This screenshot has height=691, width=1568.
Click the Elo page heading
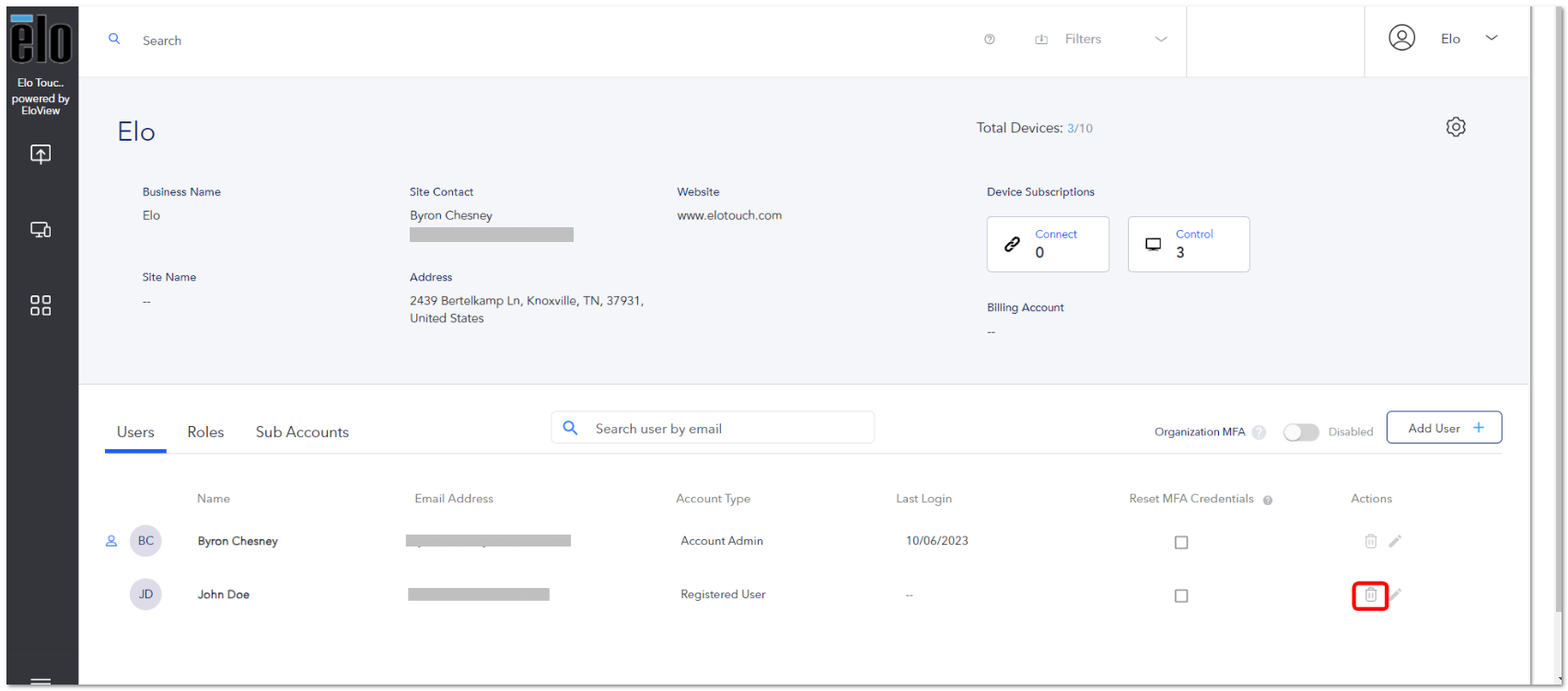pyautogui.click(x=136, y=132)
